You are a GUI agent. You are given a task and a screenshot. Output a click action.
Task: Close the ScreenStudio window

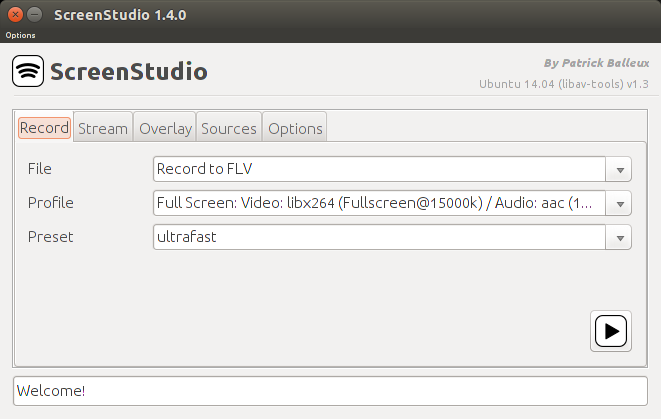[15, 15]
